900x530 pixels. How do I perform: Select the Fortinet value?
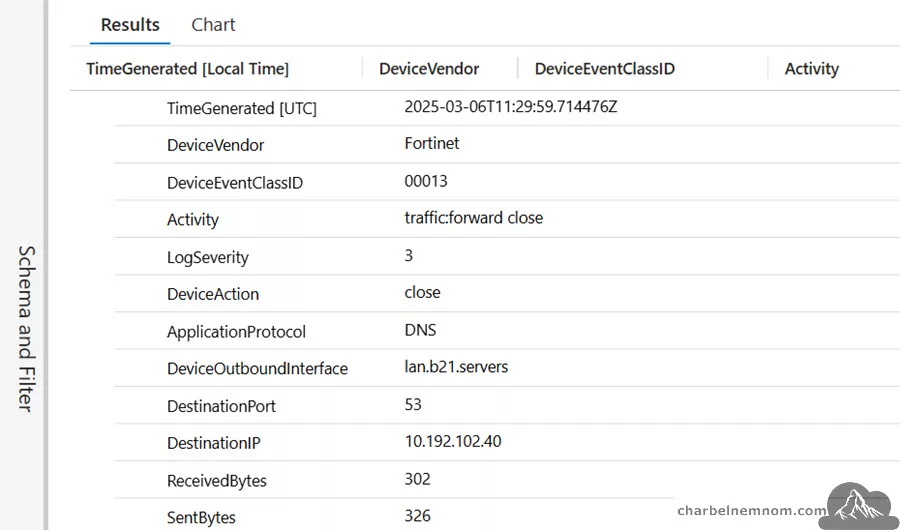click(432, 144)
